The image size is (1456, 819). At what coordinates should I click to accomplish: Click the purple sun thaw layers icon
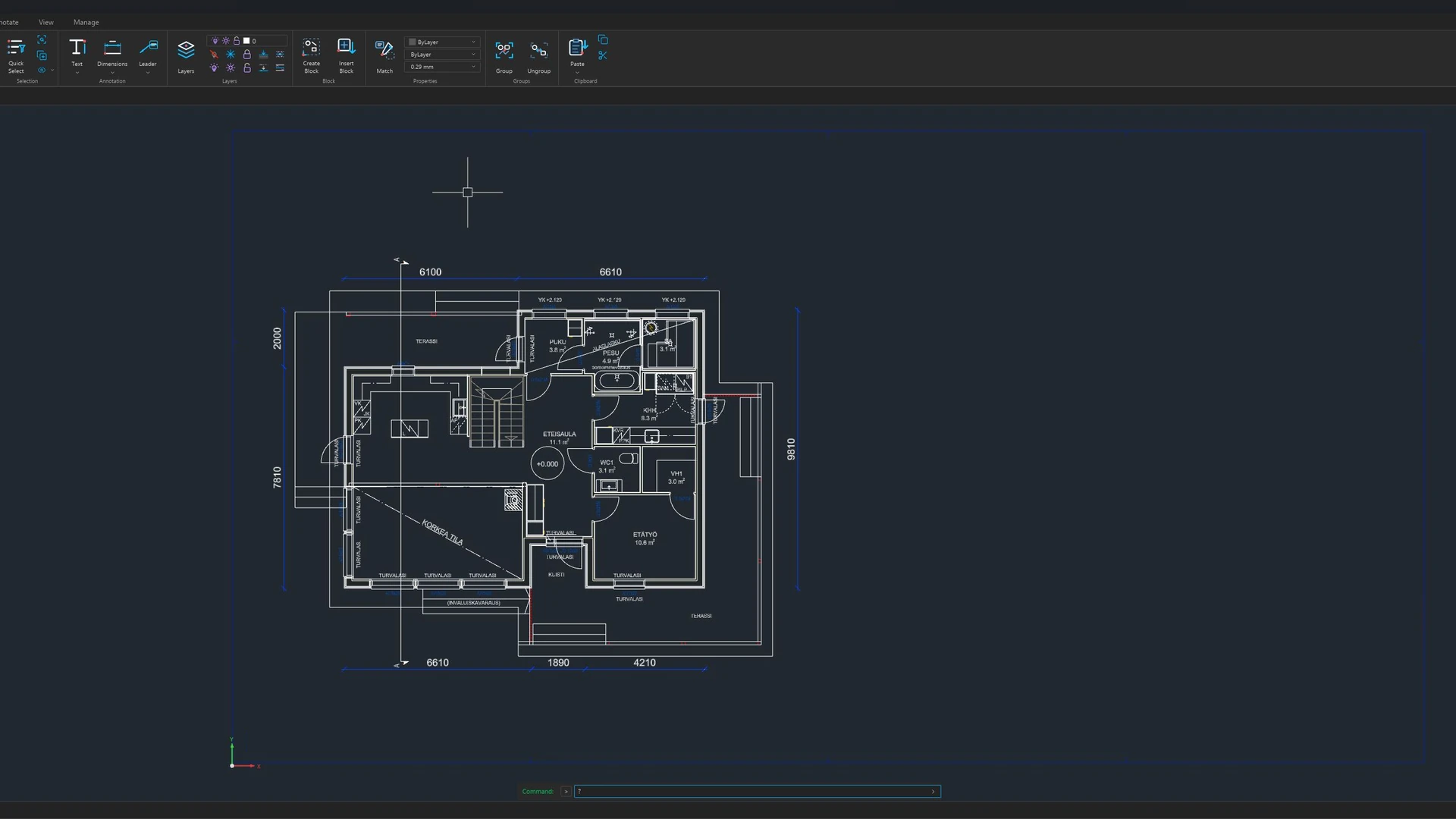(231, 67)
